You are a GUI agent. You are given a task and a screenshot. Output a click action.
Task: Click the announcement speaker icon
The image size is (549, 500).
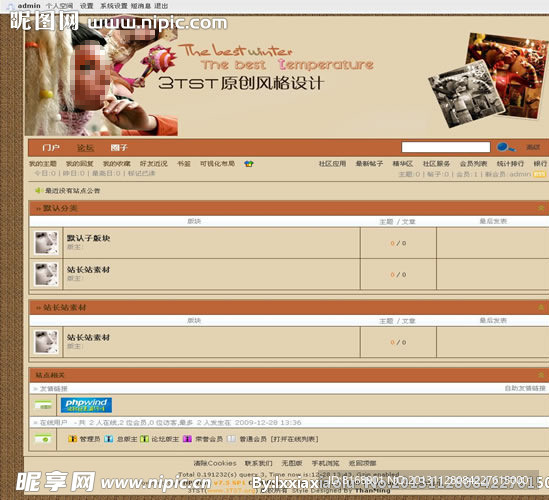pyautogui.click(x=38, y=190)
